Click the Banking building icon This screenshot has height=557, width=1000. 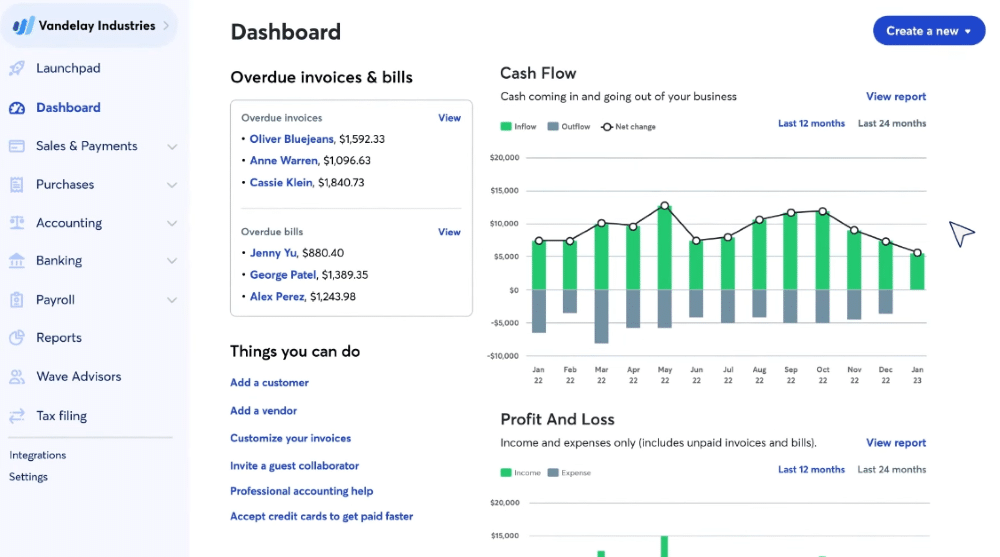[x=17, y=261]
